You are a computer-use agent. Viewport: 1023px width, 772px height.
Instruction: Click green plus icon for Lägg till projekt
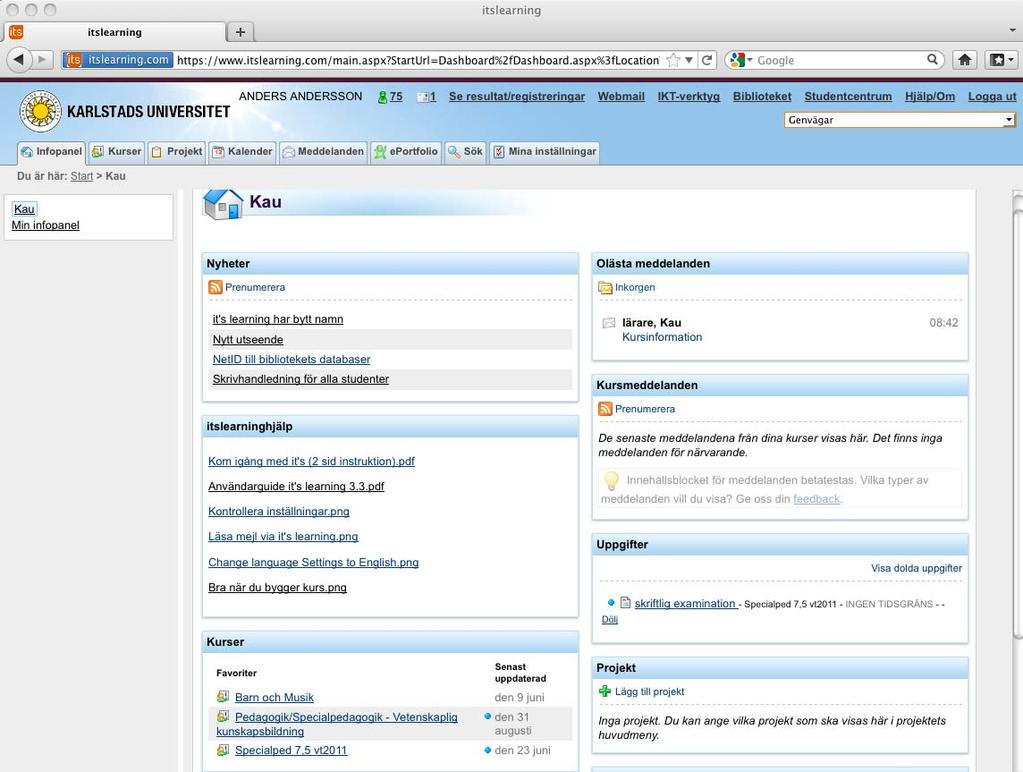point(605,691)
